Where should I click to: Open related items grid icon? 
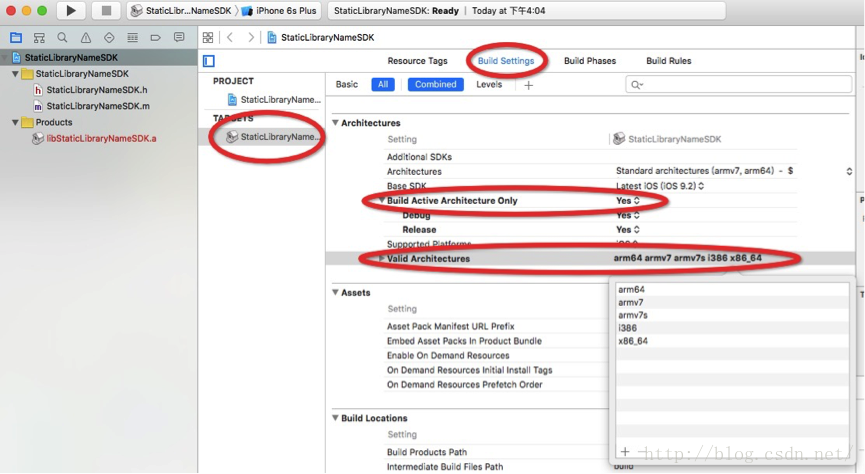pos(208,38)
